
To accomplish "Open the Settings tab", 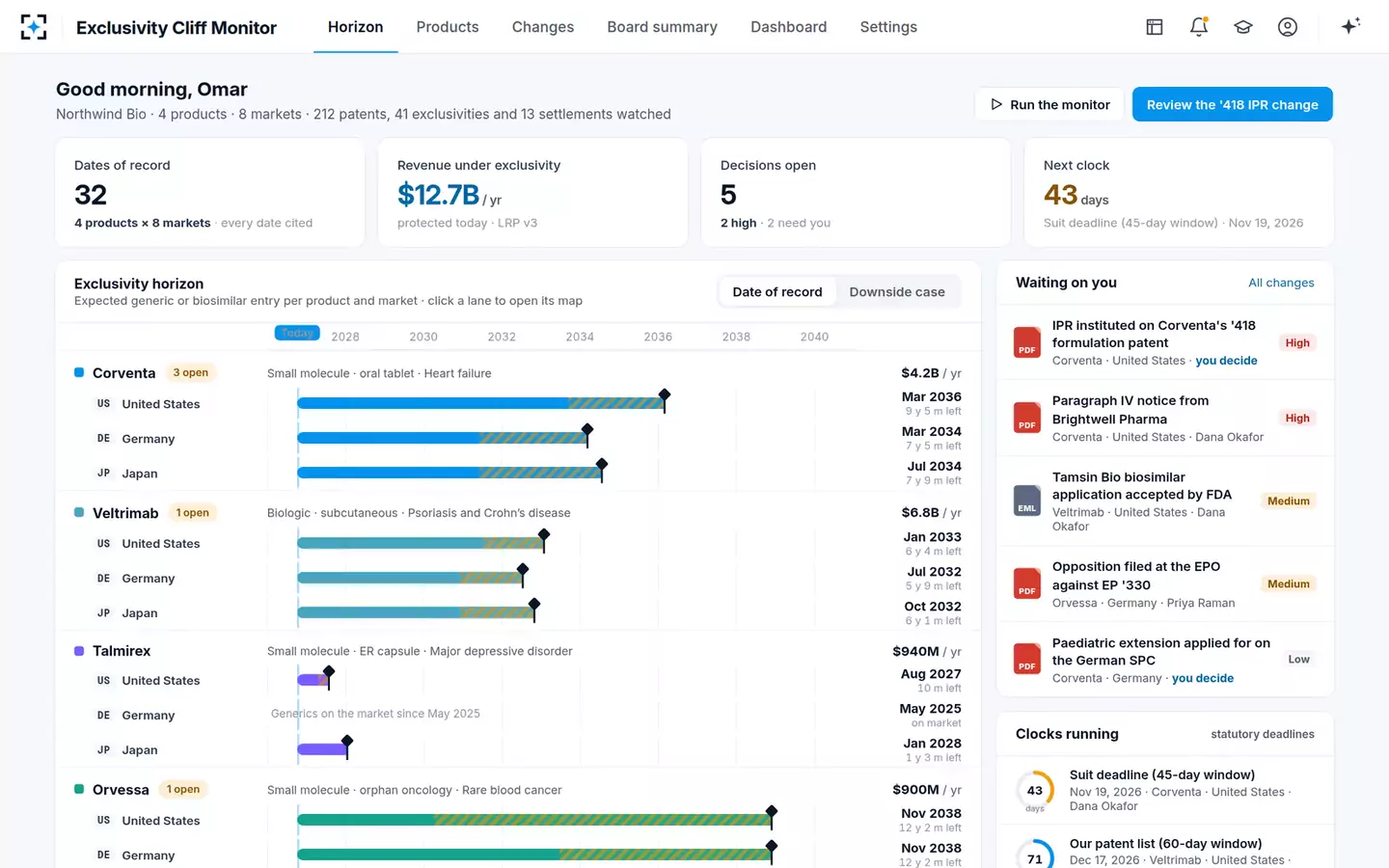I will point(888,27).
